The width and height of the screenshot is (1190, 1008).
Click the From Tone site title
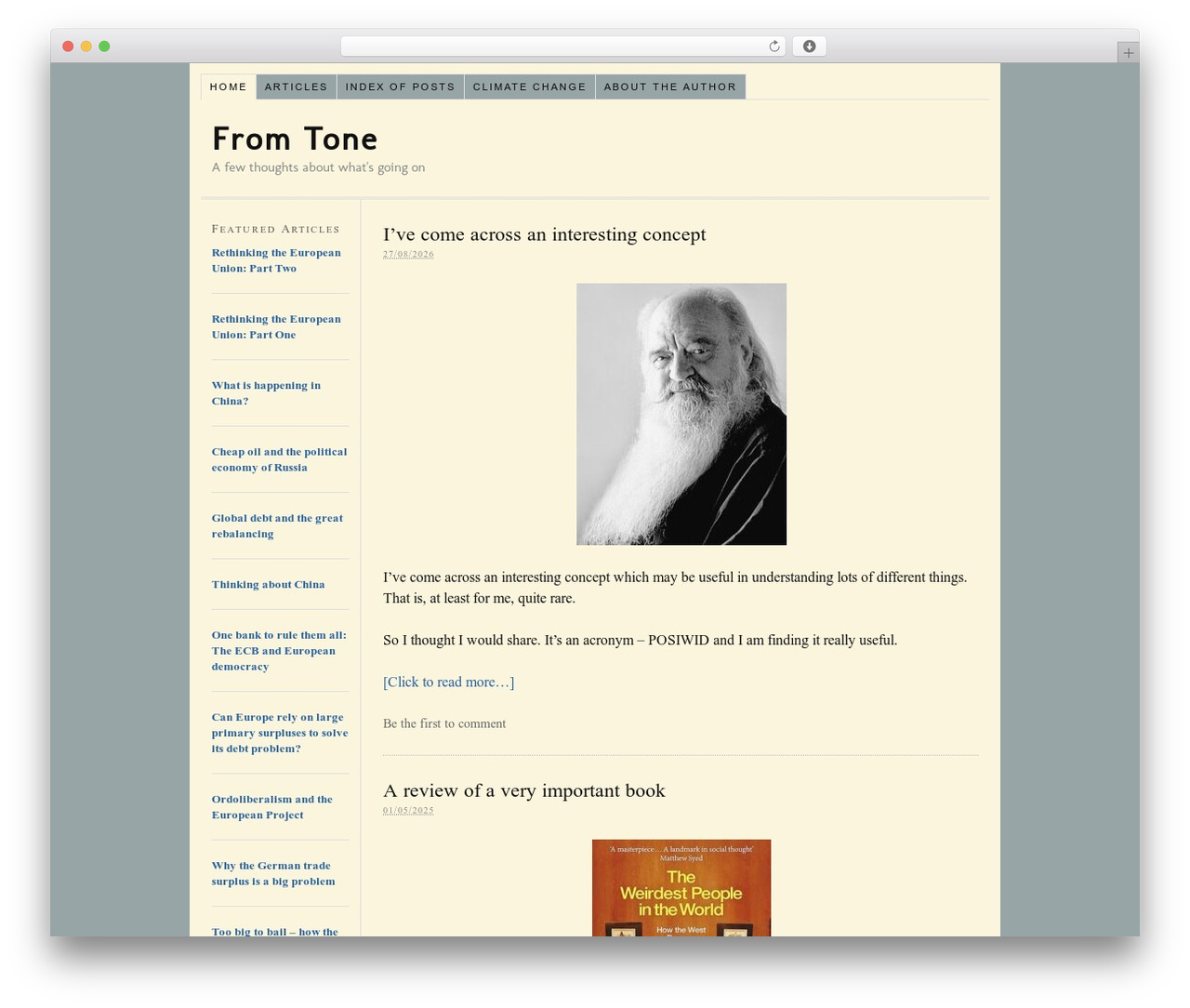(x=295, y=139)
